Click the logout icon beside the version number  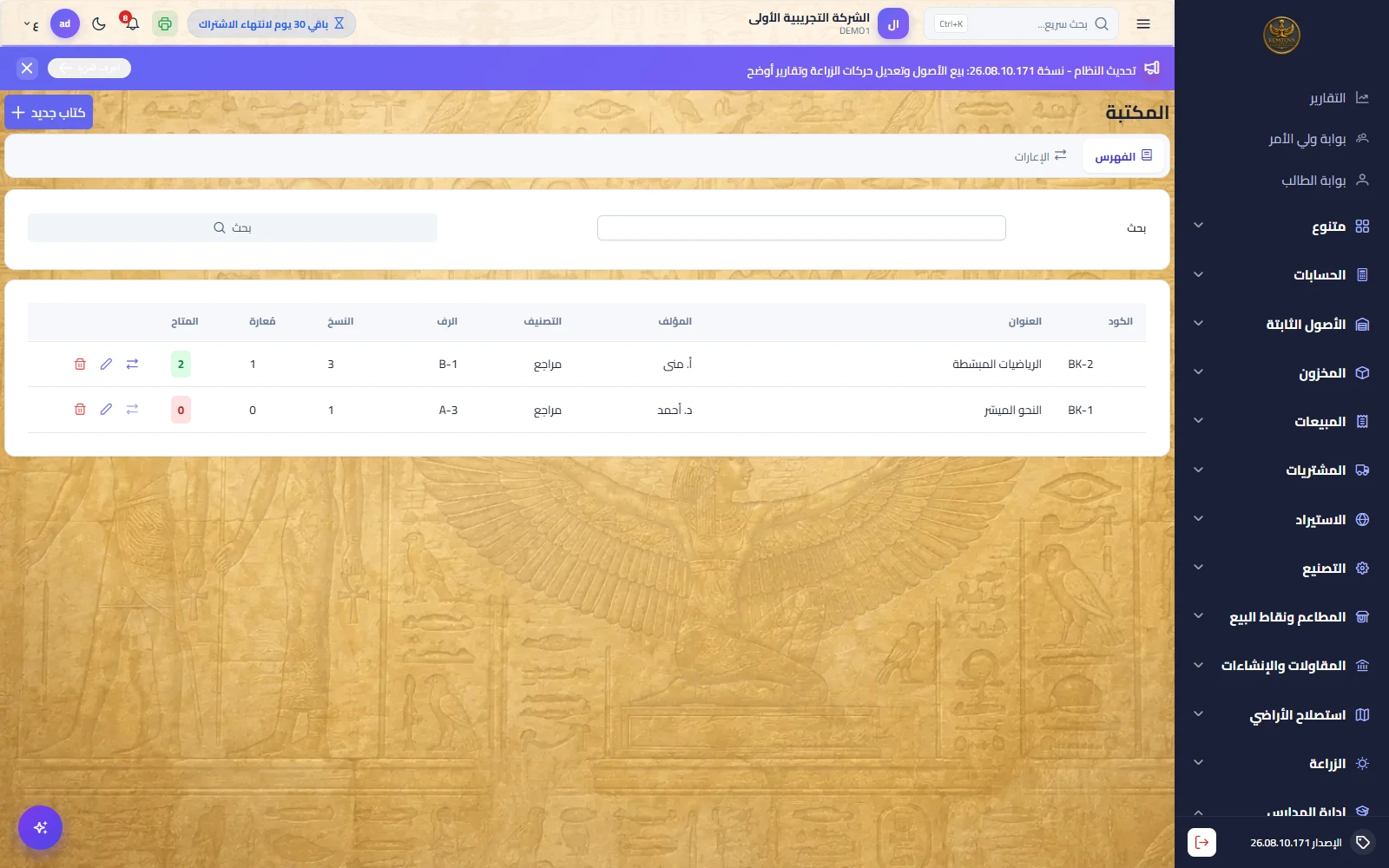[x=1201, y=842]
